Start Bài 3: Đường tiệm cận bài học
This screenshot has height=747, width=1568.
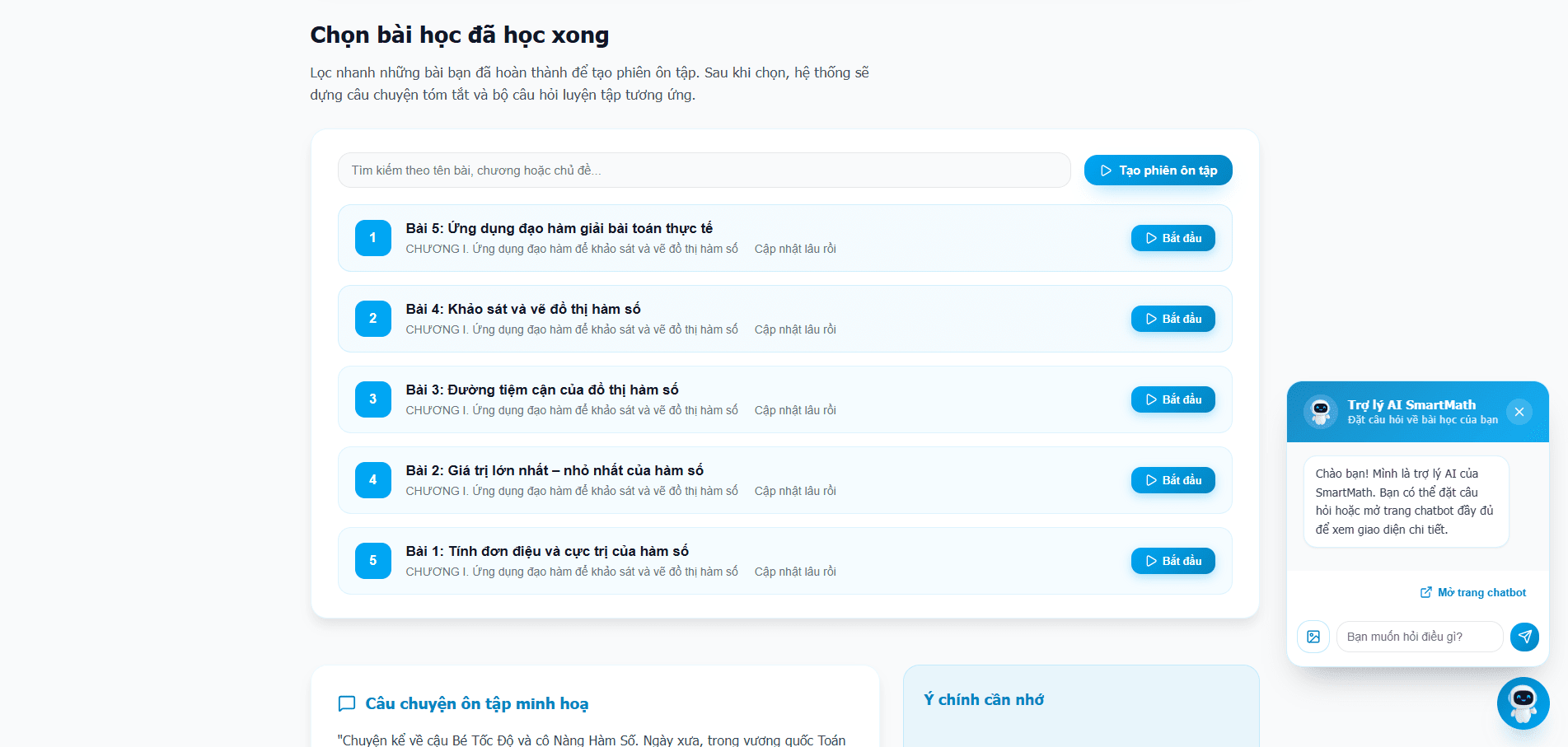click(x=1172, y=399)
